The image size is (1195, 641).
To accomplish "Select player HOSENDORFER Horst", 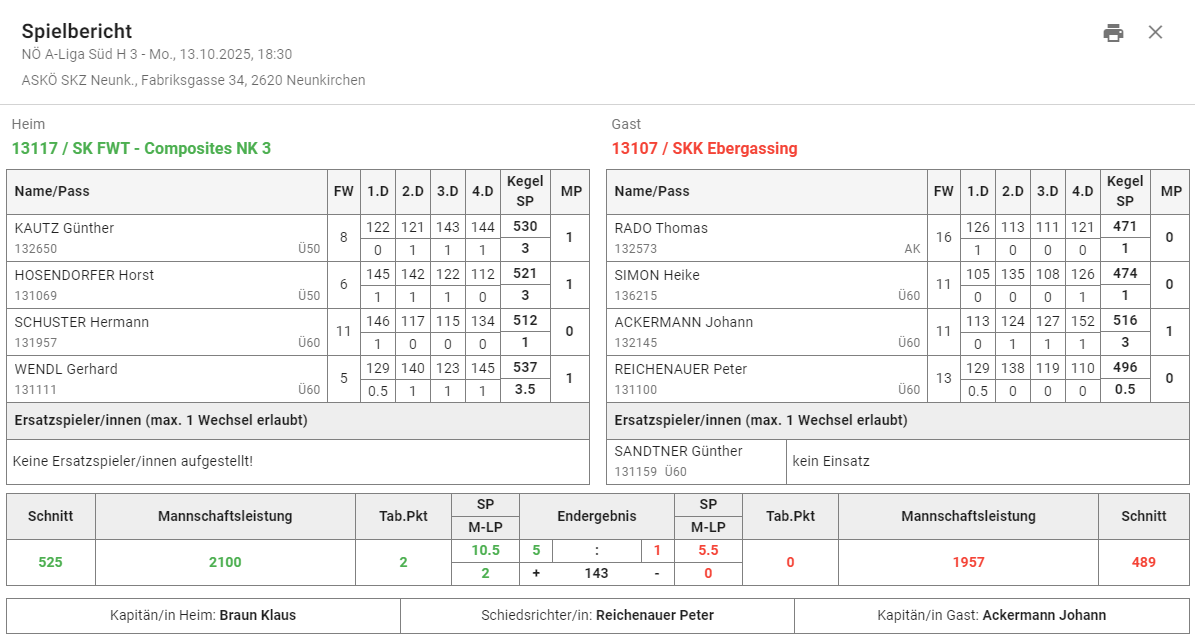I will [x=84, y=275].
